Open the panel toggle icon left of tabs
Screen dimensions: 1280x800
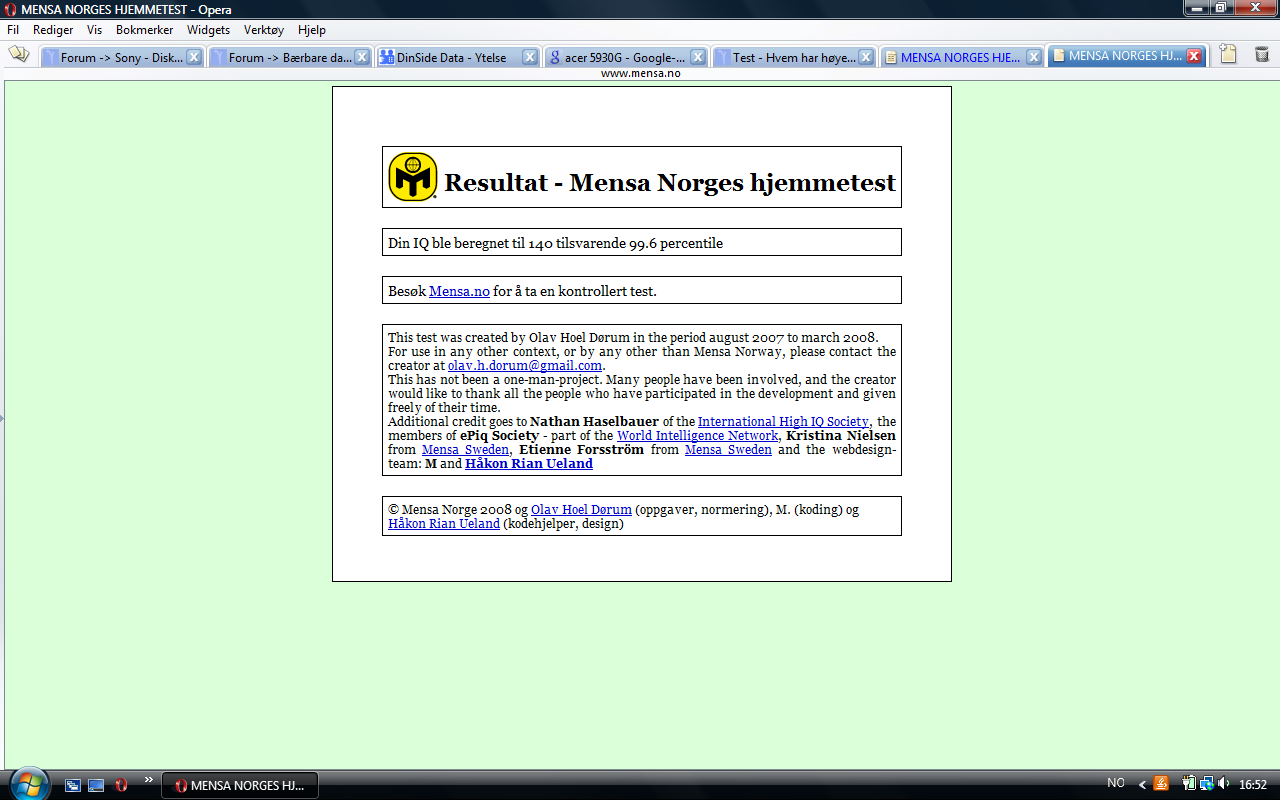19,54
